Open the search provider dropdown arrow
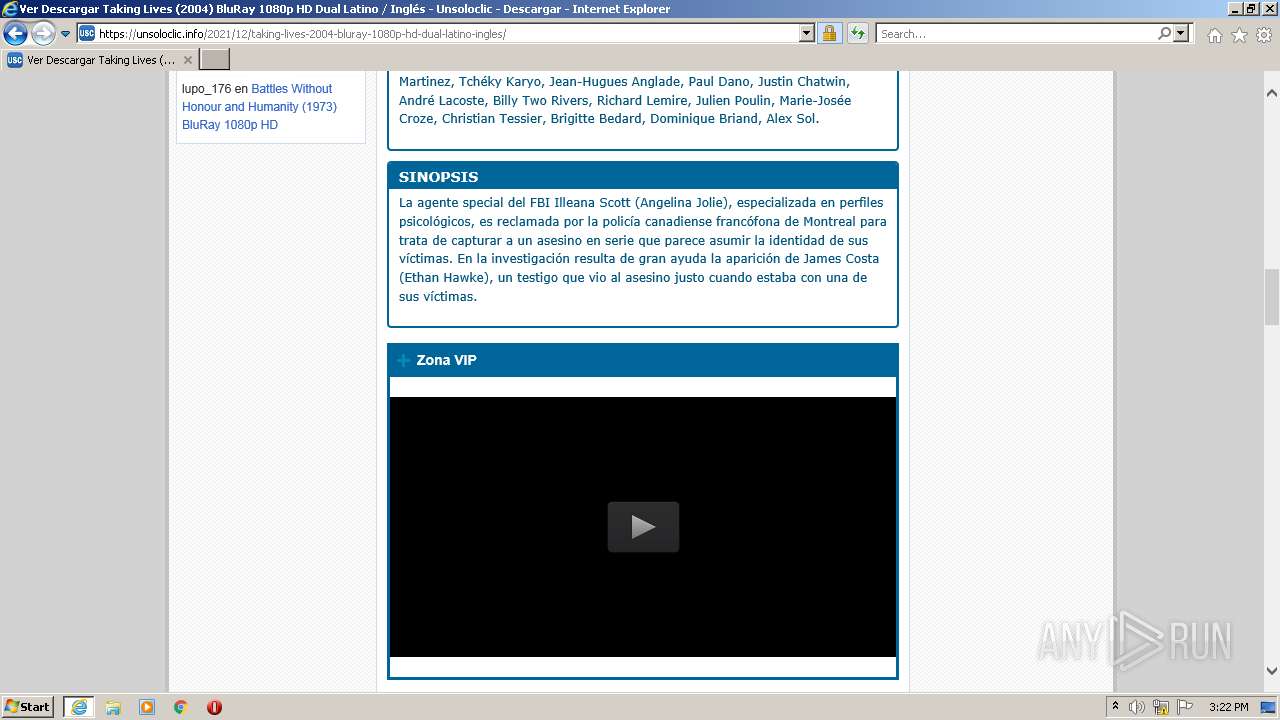 (x=1181, y=34)
